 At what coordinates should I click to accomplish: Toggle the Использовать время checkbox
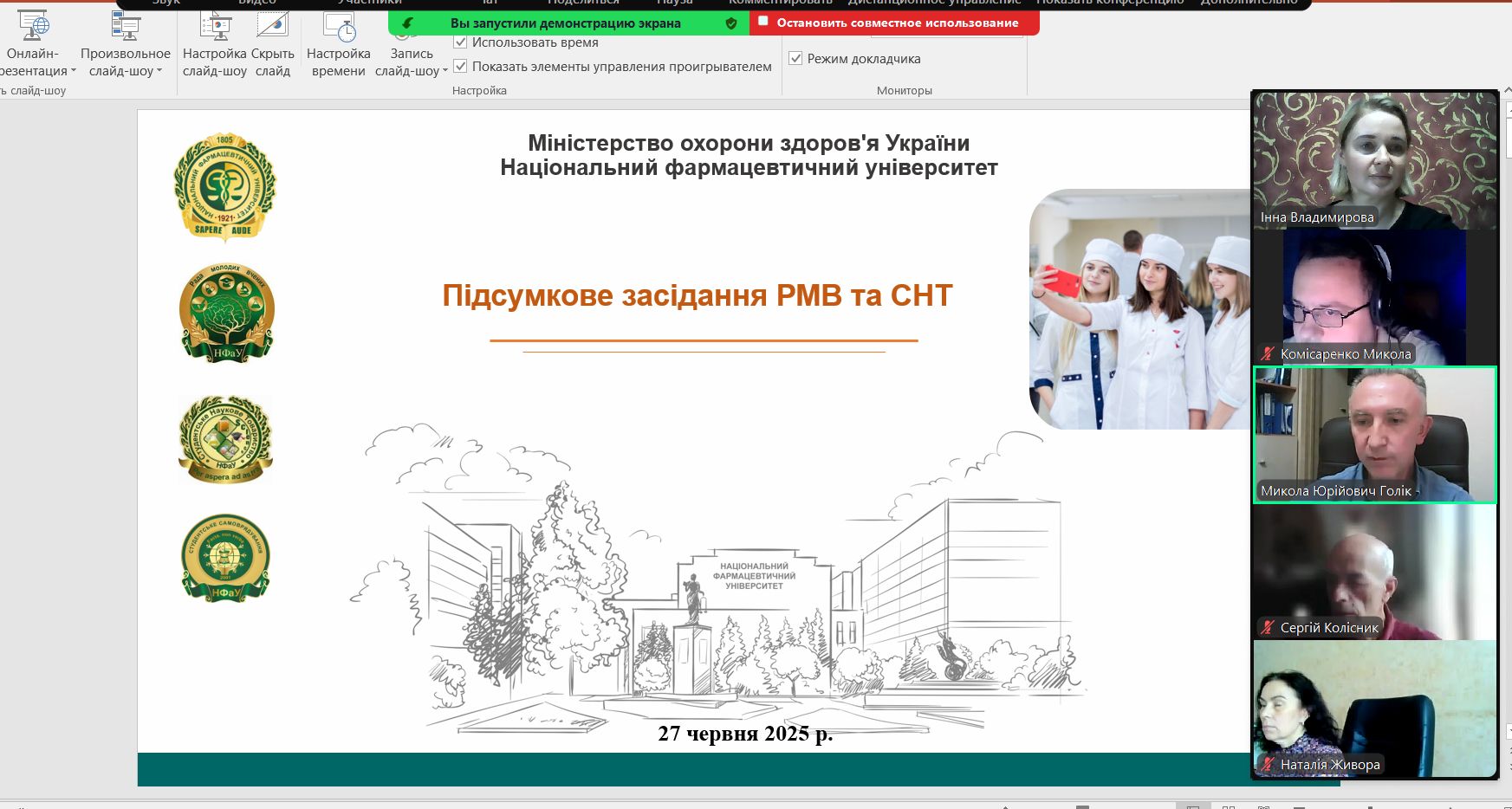(x=460, y=42)
